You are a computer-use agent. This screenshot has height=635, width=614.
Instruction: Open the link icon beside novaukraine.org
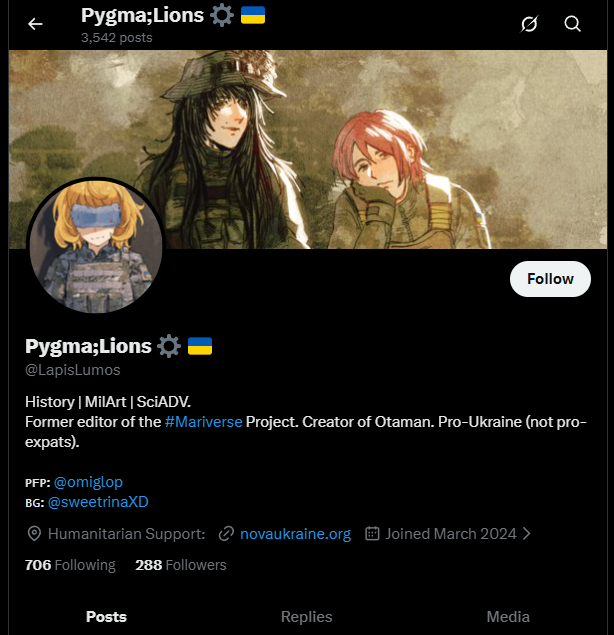click(226, 534)
